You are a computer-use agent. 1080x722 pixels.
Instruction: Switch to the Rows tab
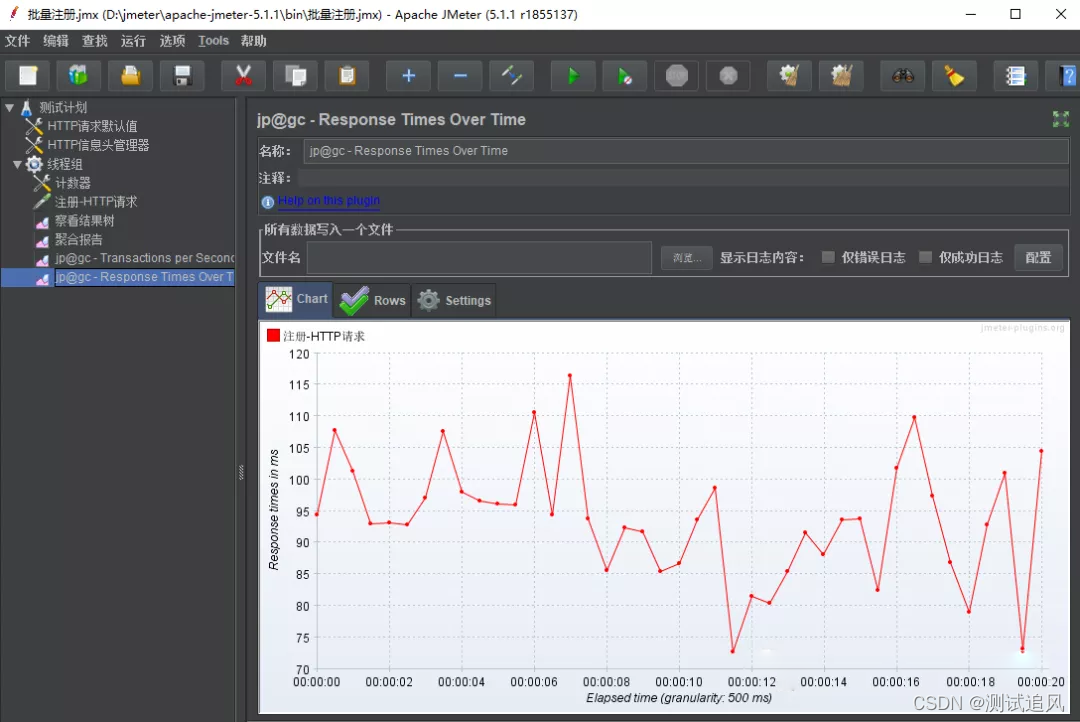coord(373,300)
